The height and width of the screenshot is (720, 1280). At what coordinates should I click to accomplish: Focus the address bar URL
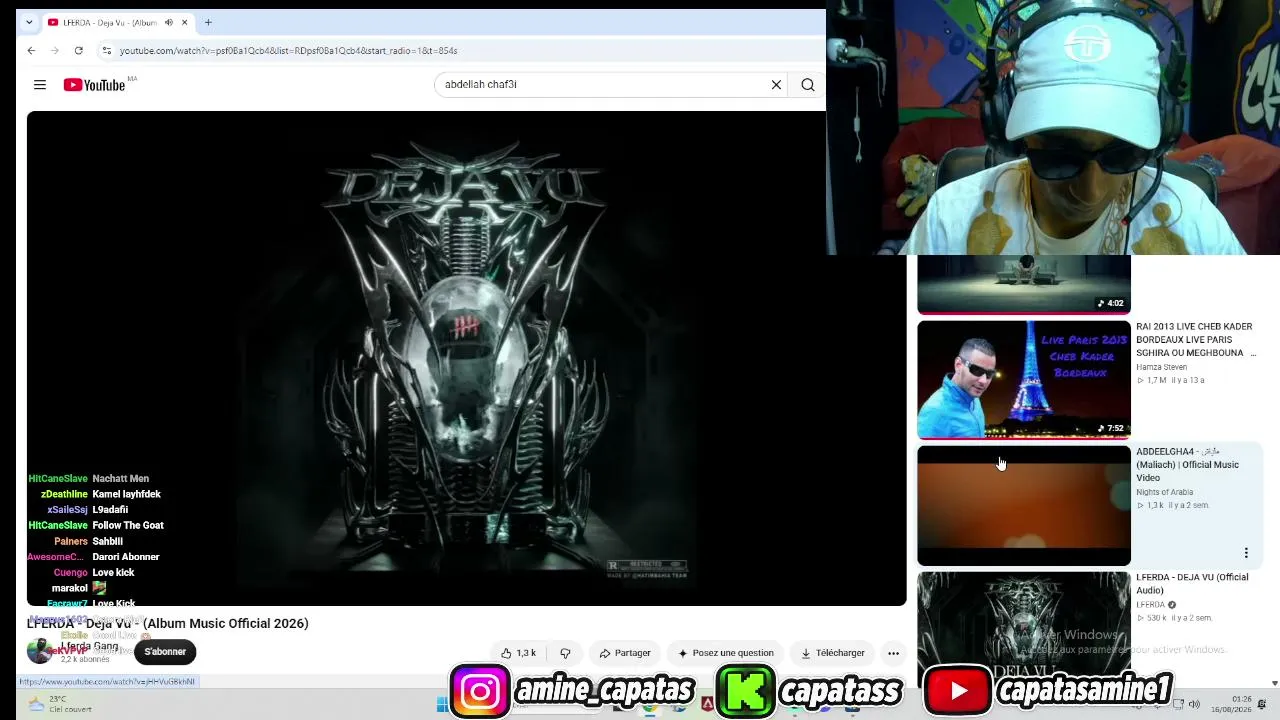[288, 50]
